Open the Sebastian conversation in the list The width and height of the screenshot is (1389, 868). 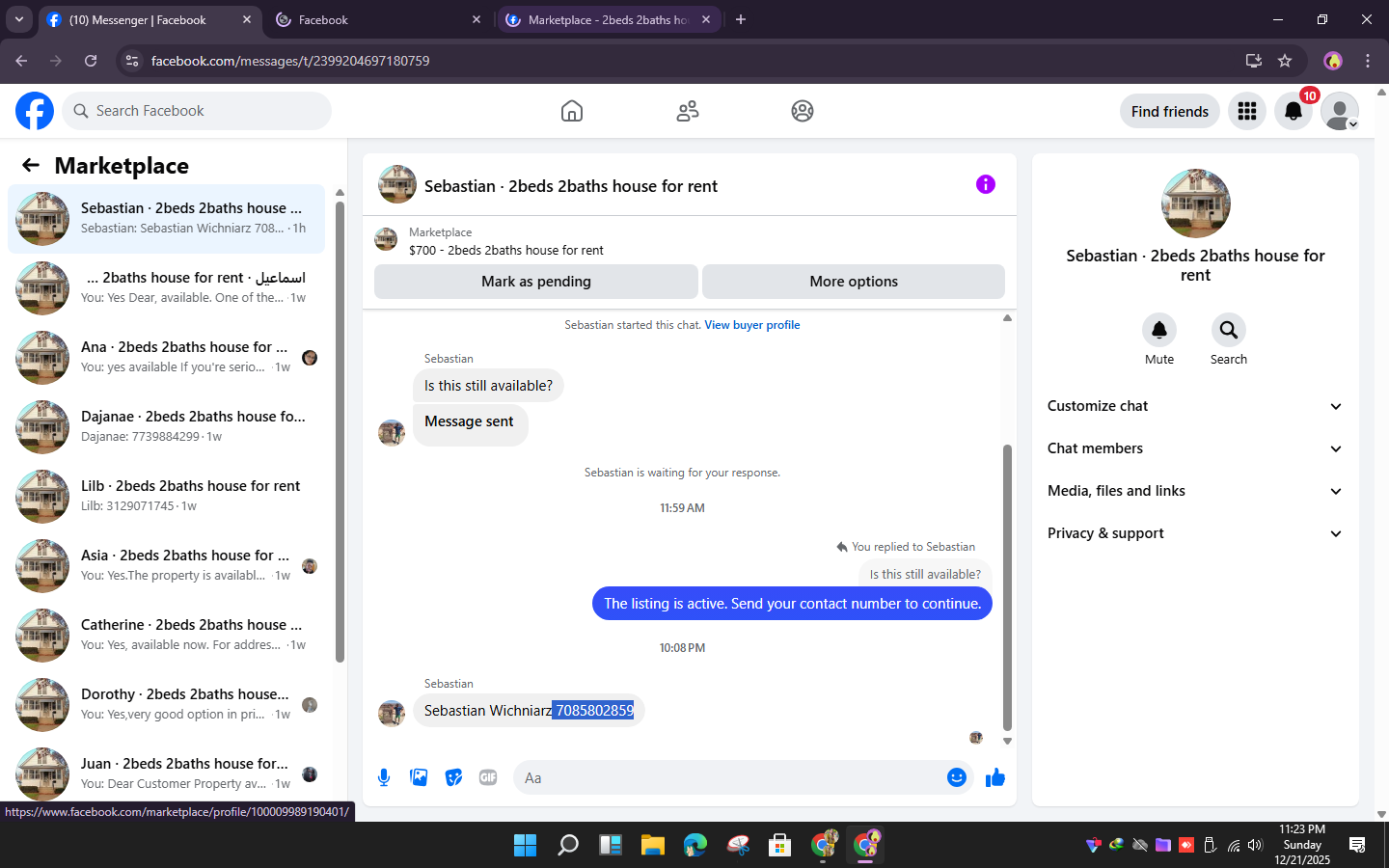point(166,219)
